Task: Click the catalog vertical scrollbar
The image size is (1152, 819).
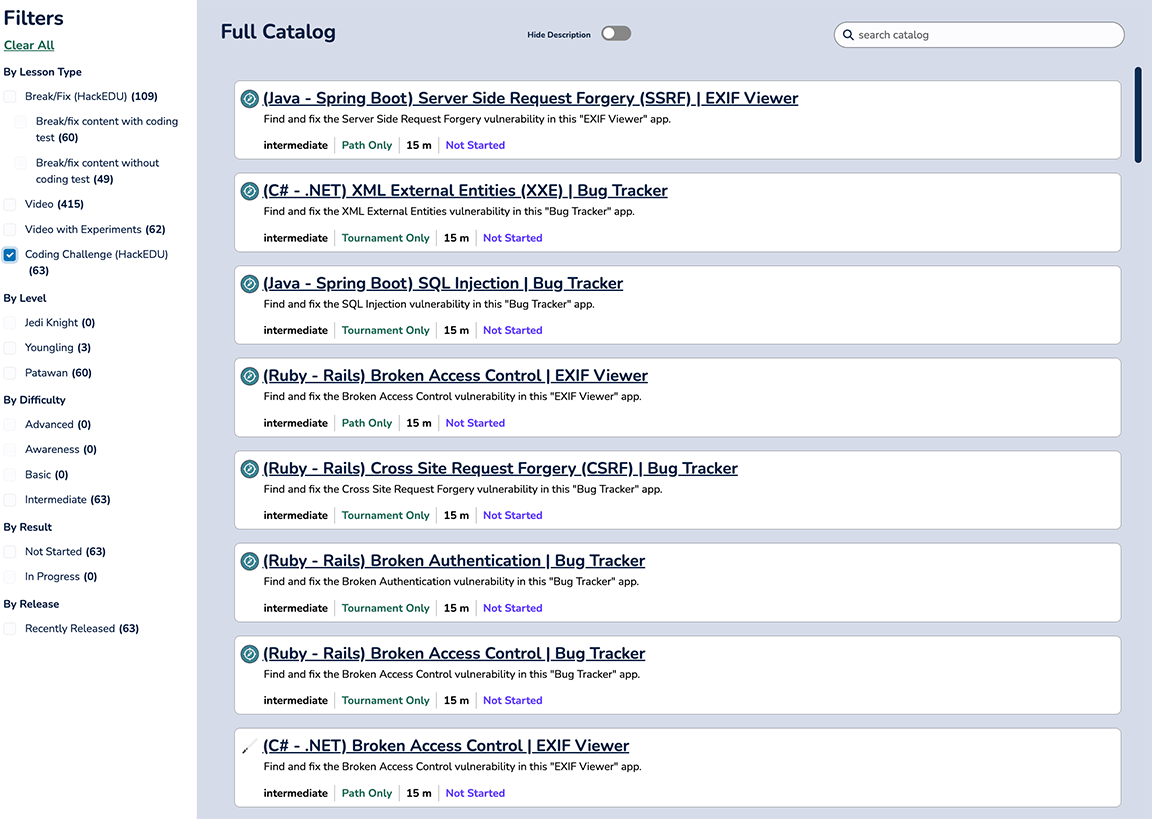Action: [1137, 114]
